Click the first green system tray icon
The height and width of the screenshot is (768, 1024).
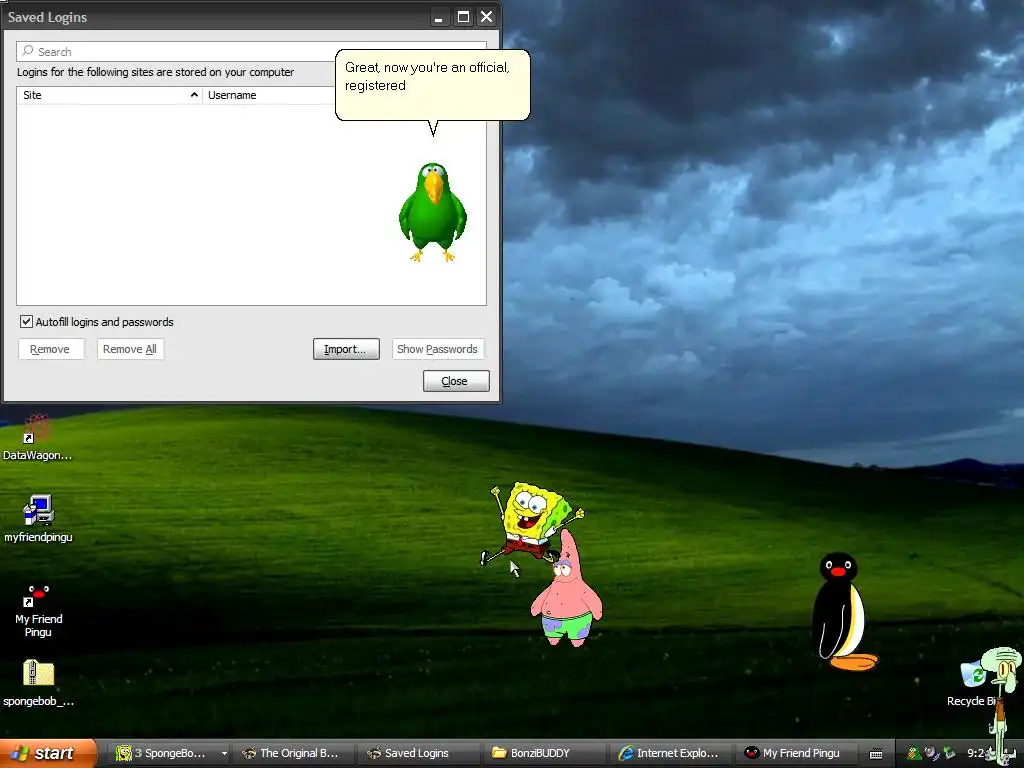click(914, 754)
